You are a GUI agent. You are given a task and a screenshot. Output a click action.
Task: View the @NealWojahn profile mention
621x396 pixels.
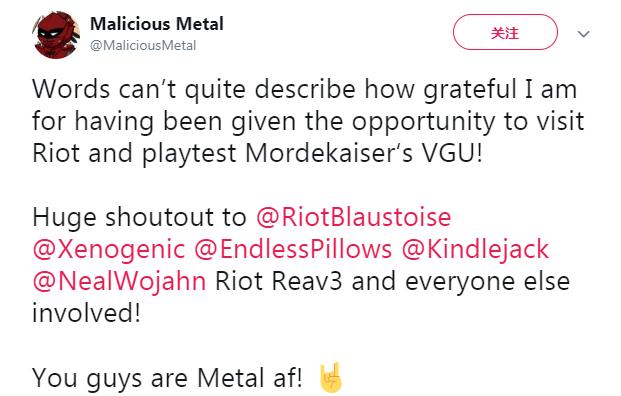pyautogui.click(x=119, y=281)
